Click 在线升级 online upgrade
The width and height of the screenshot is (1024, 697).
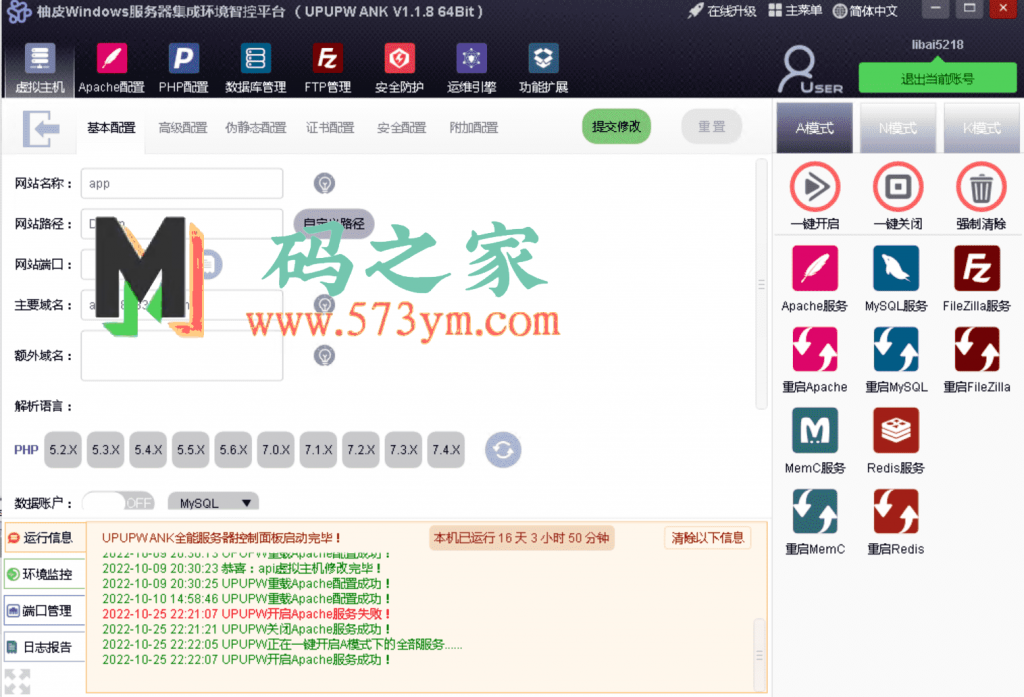722,11
